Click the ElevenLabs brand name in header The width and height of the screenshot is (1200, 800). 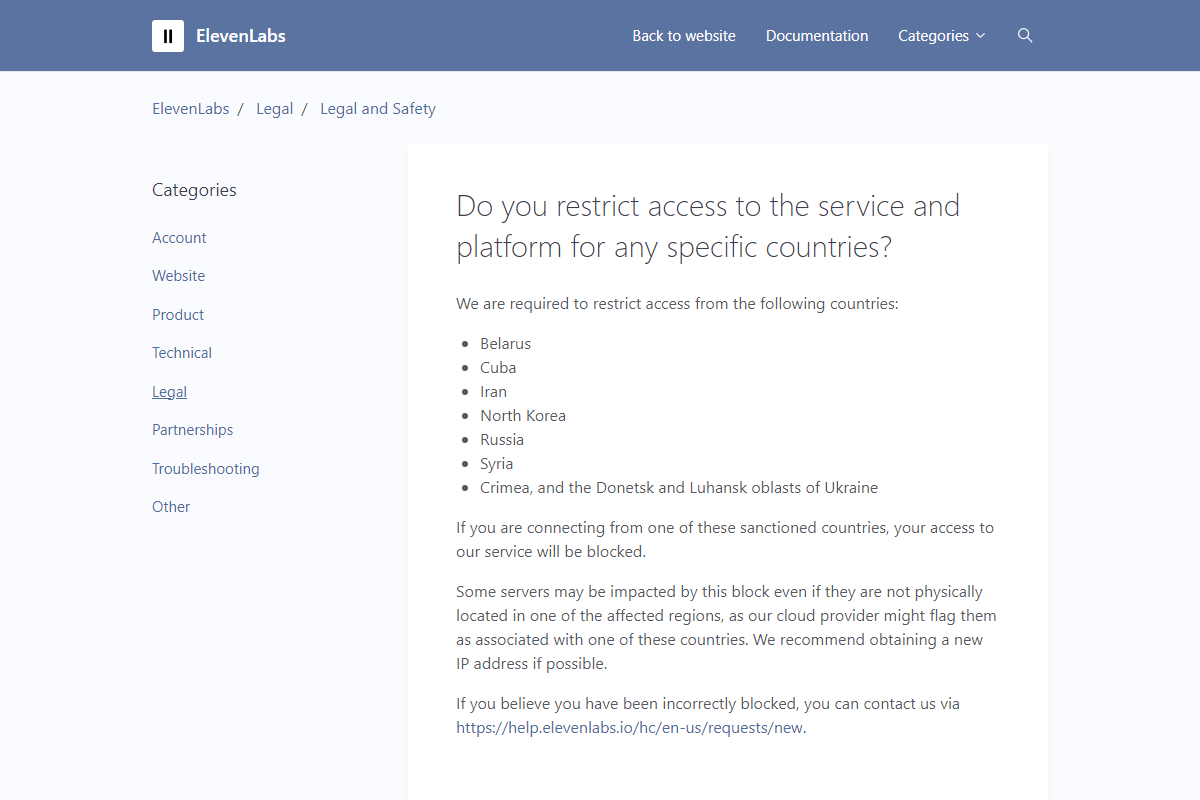coord(241,36)
